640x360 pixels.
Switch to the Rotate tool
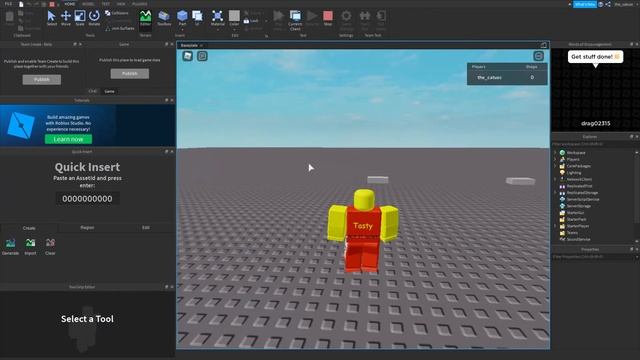(94, 18)
